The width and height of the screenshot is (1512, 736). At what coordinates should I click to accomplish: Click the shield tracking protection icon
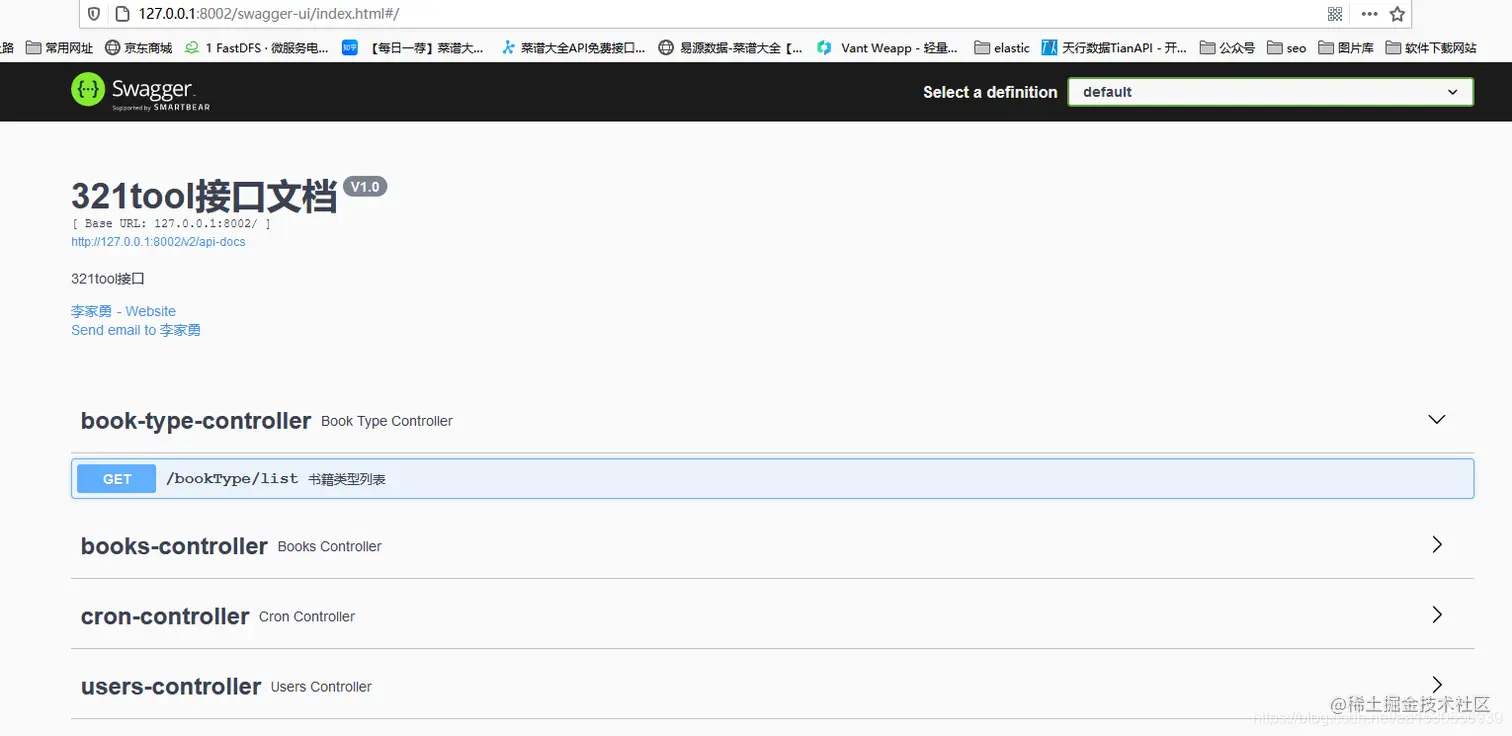(94, 14)
